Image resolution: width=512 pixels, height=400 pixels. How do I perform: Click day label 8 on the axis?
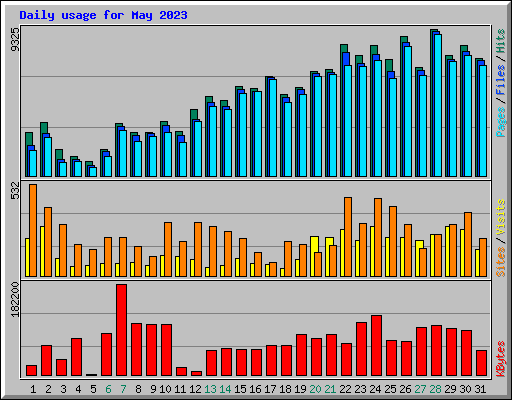(138, 389)
